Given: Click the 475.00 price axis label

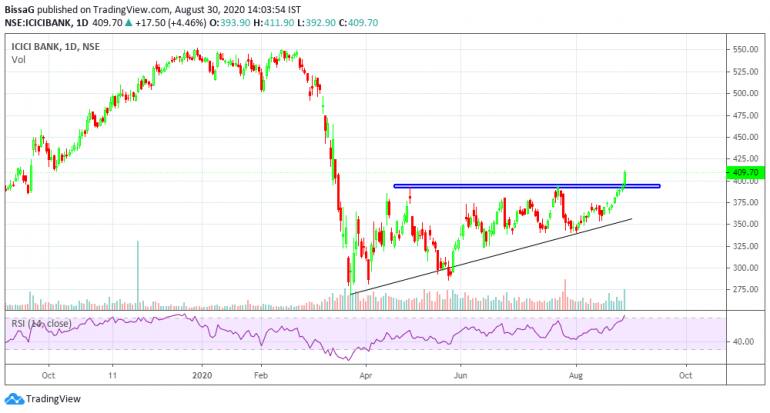Looking at the screenshot, I should [745, 115].
